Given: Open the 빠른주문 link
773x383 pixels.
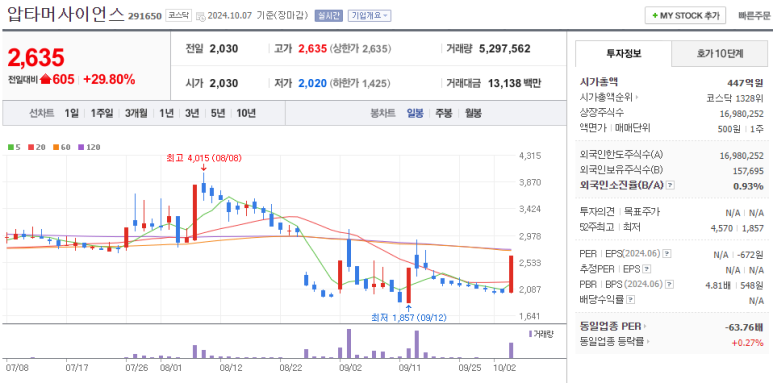Looking at the screenshot, I should [754, 15].
